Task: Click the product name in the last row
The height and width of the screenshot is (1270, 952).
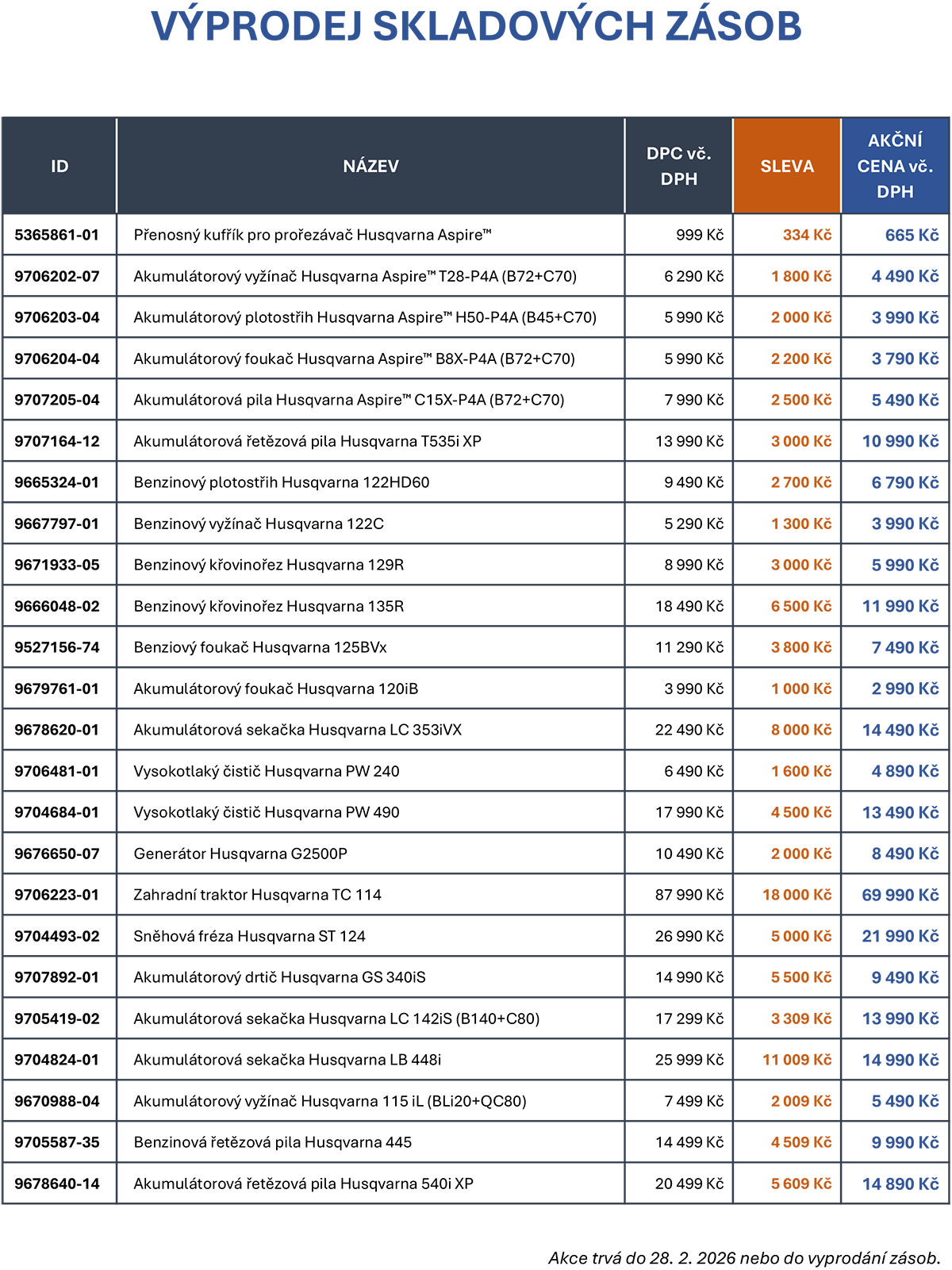Action: click(x=308, y=1184)
